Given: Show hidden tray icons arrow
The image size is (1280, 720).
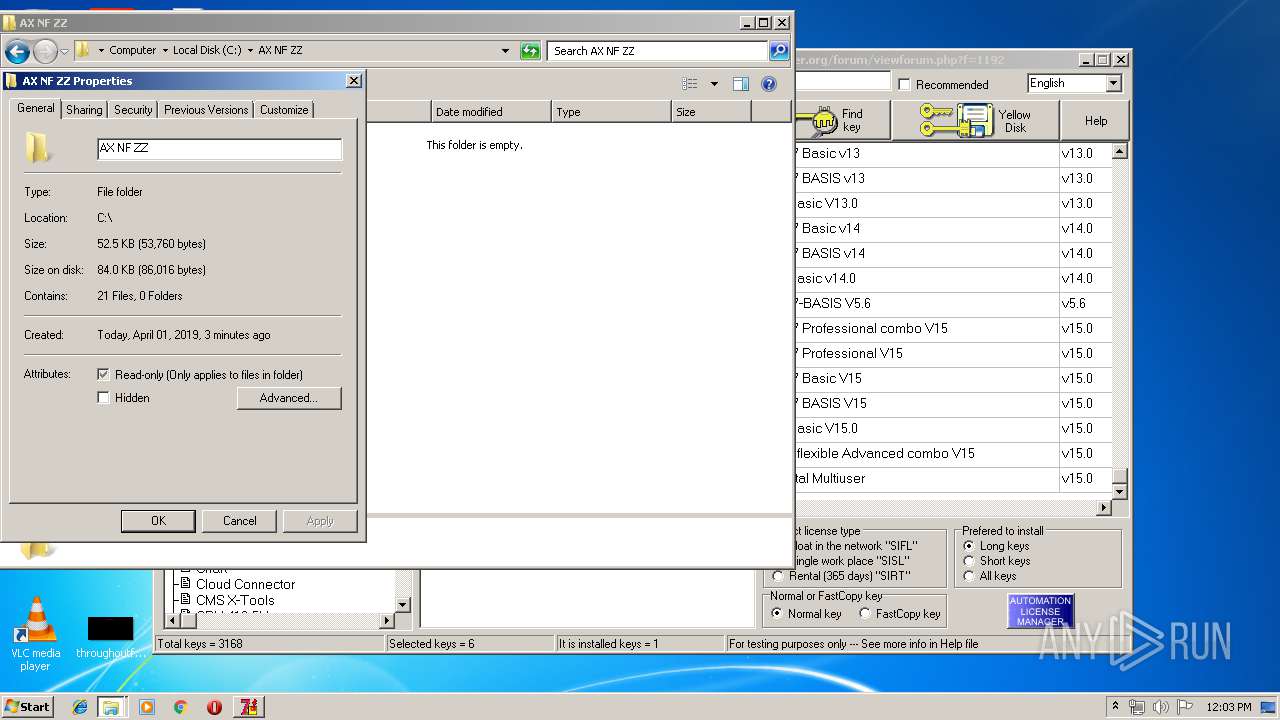Looking at the screenshot, I should point(1115,707).
